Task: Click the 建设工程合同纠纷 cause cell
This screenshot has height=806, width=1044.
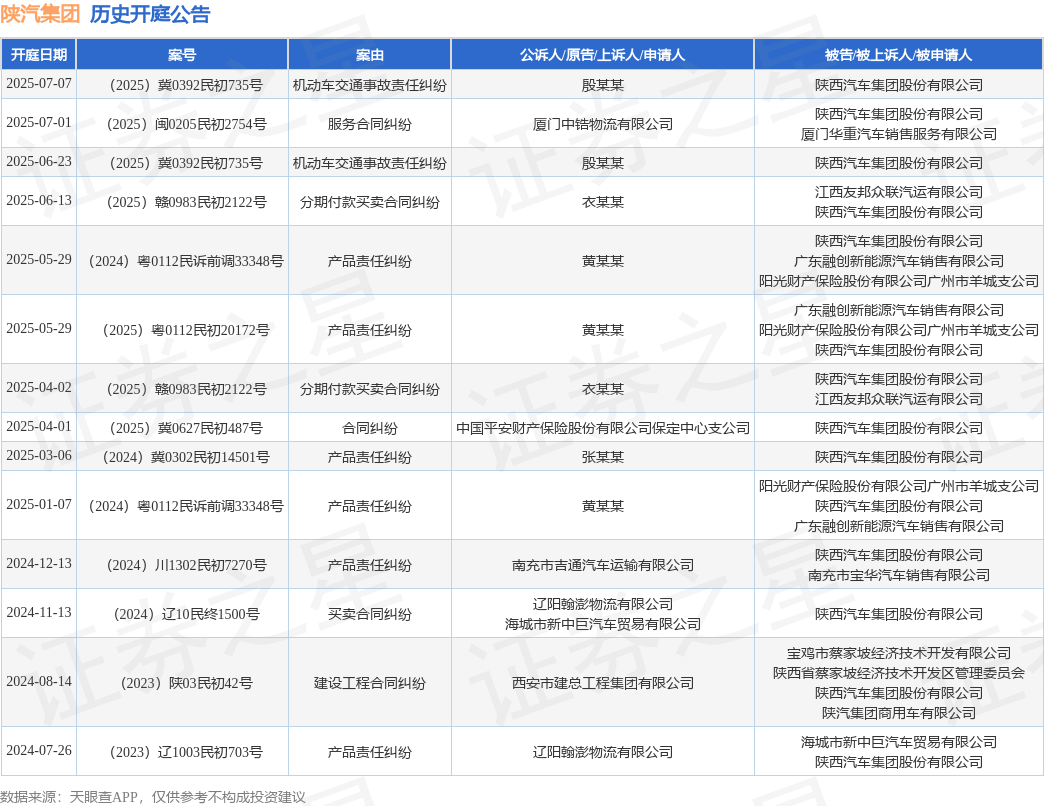Action: click(x=370, y=684)
